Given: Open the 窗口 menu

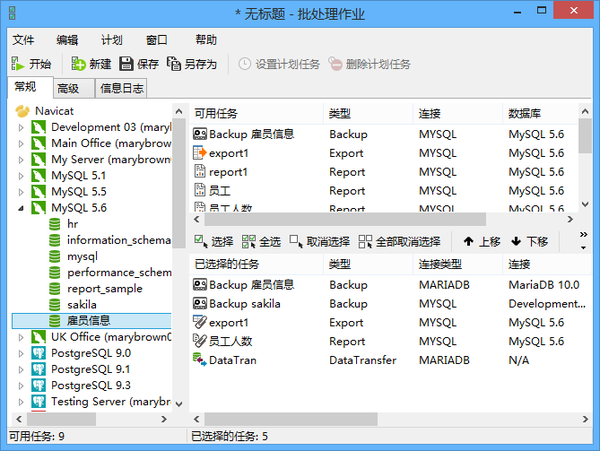Looking at the screenshot, I should 157,40.
